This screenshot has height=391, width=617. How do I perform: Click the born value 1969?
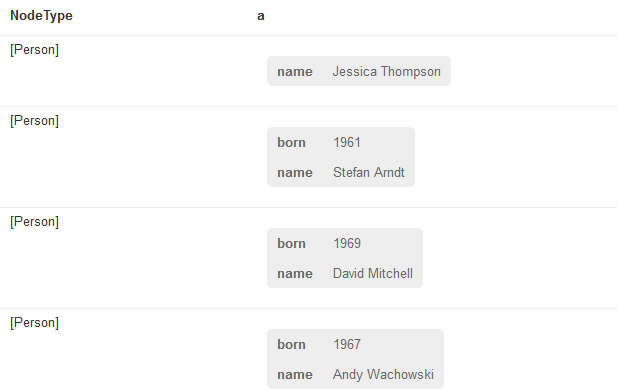pyautogui.click(x=347, y=243)
